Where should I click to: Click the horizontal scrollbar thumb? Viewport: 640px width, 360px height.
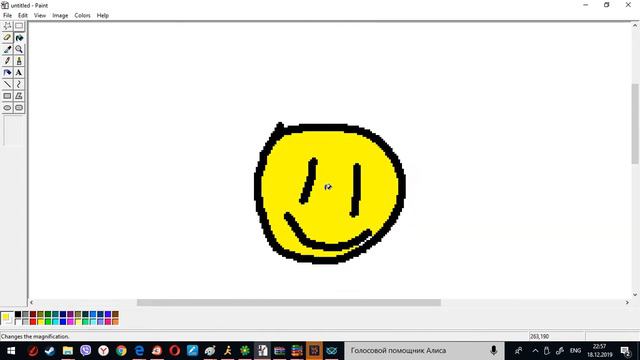pyautogui.click(x=289, y=302)
